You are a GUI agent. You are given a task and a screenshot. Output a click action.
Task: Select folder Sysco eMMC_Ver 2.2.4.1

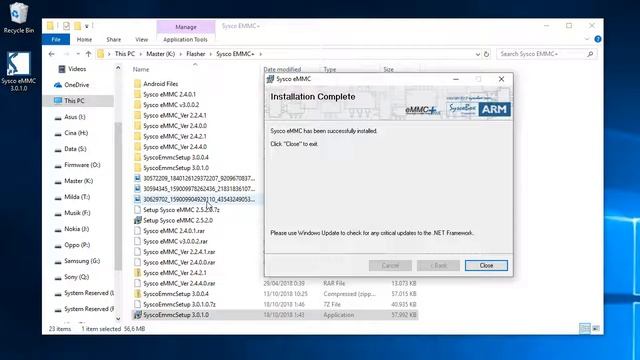coord(175,116)
